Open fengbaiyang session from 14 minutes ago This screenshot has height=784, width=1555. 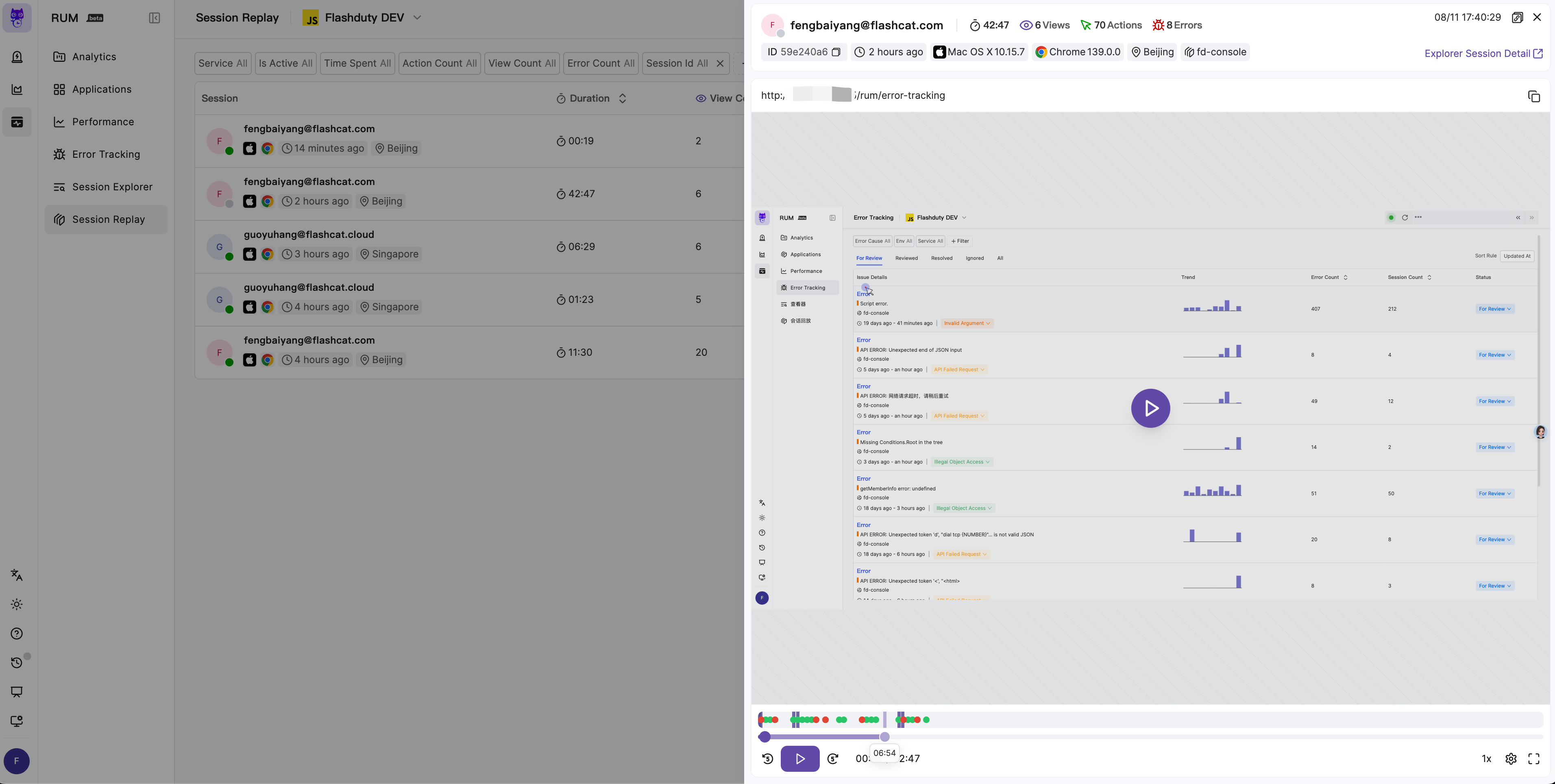pyautogui.click(x=469, y=141)
